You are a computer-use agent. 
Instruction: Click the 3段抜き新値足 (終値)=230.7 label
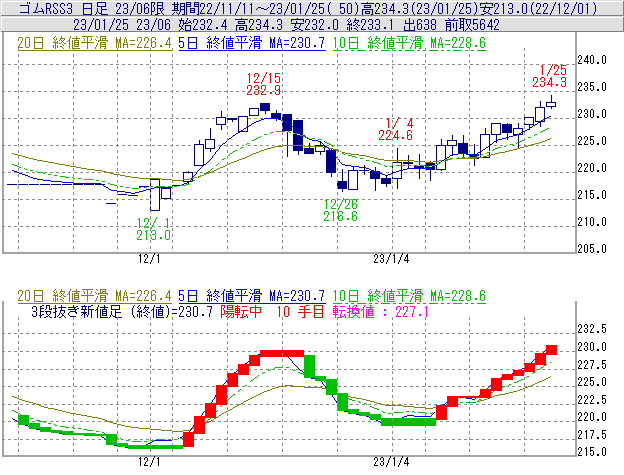tap(122, 311)
